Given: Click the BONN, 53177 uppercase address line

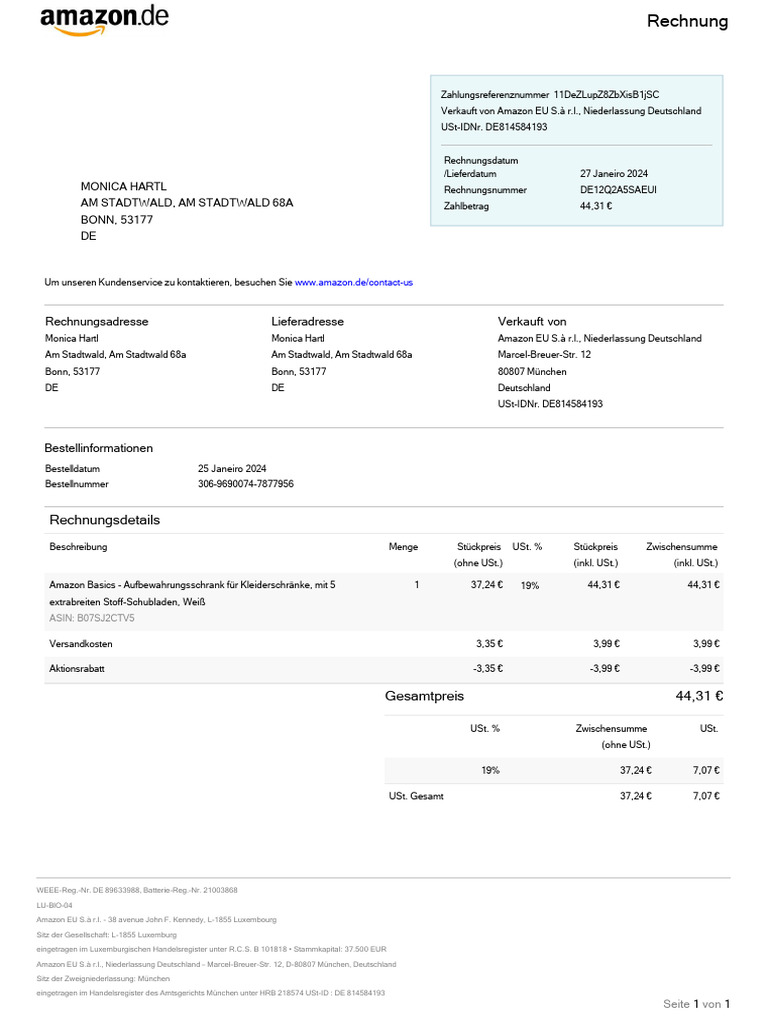Looking at the screenshot, I should point(117,220).
